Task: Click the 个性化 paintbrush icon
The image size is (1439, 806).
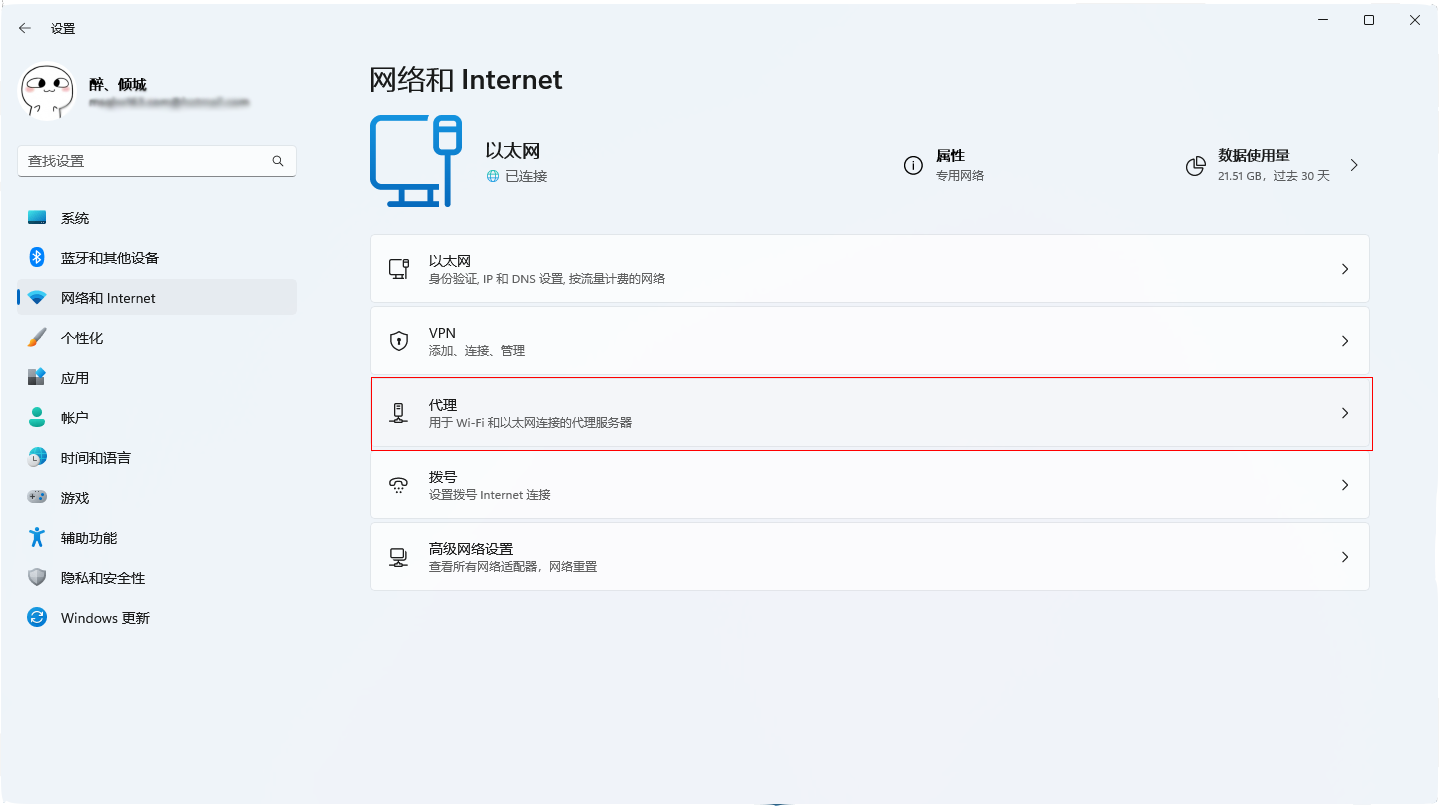Action: point(37,338)
